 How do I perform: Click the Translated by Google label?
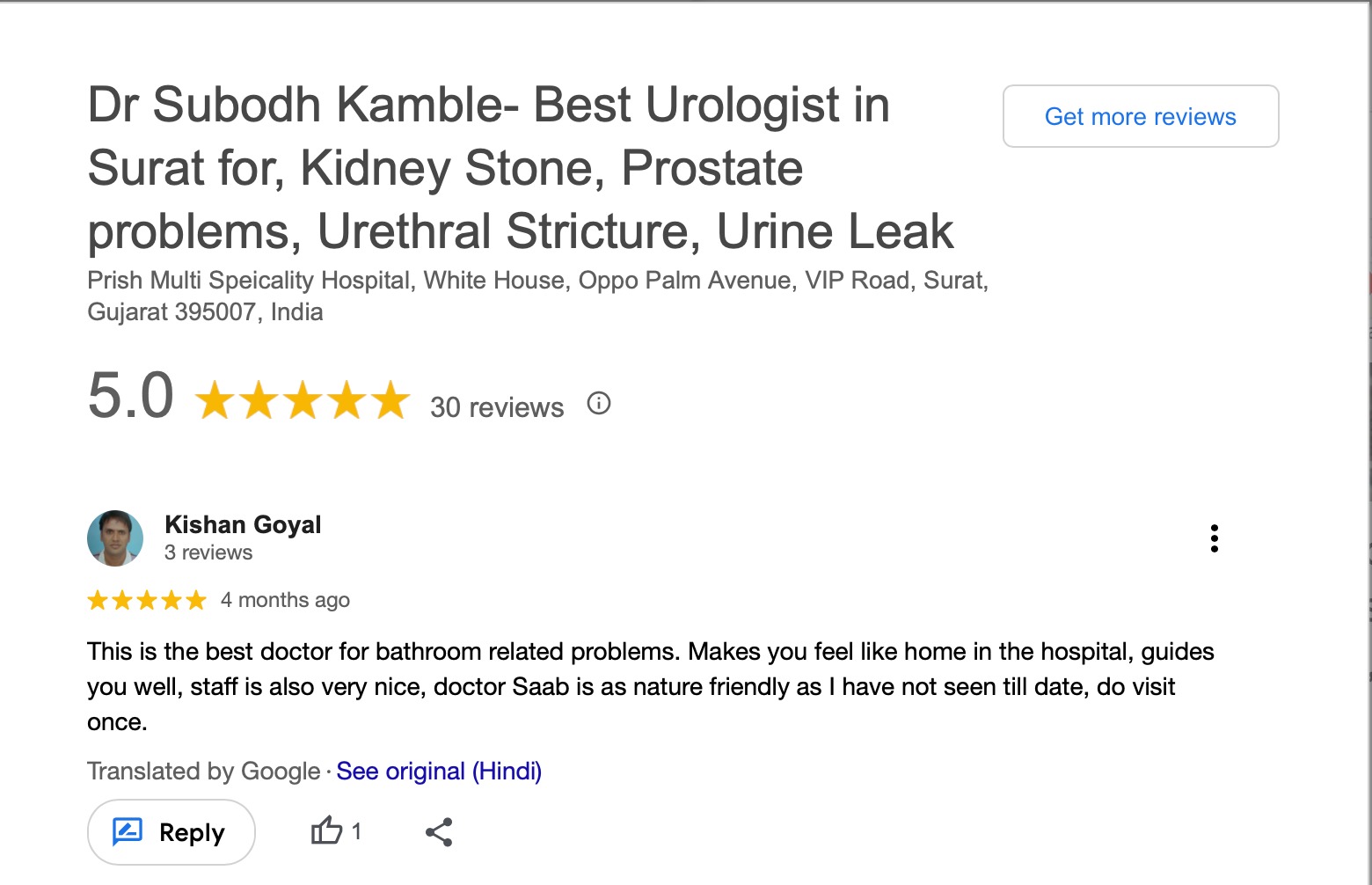(203, 772)
